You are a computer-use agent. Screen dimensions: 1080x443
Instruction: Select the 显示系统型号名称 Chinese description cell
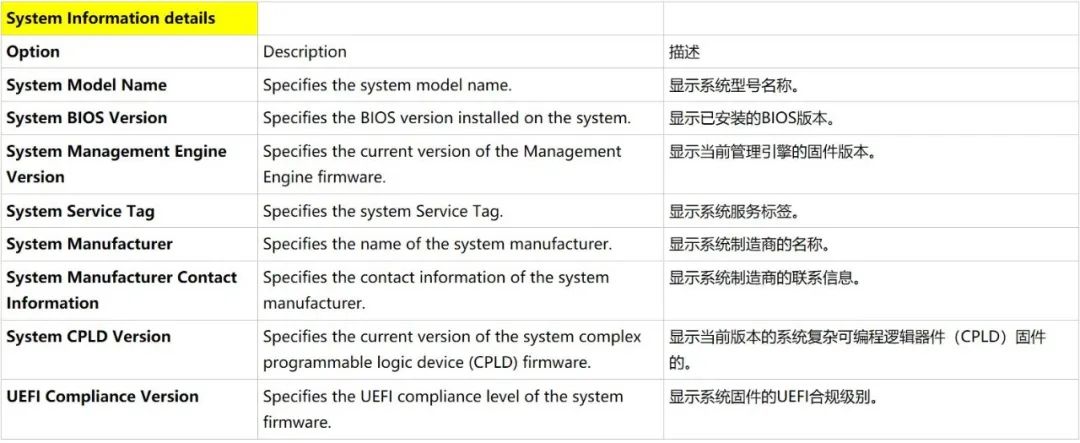pyautogui.click(x=871, y=85)
